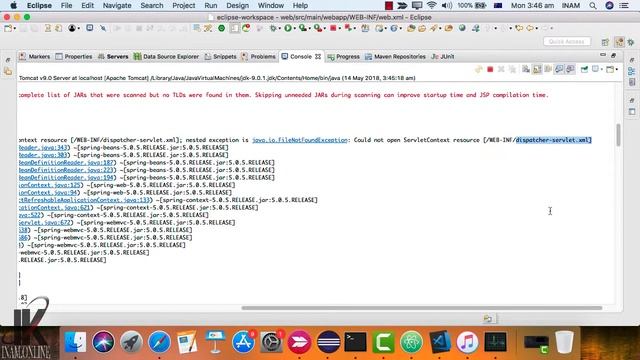Open Spotlight search in macOS menu bar
This screenshot has width=640, height=360.
coord(593,5)
